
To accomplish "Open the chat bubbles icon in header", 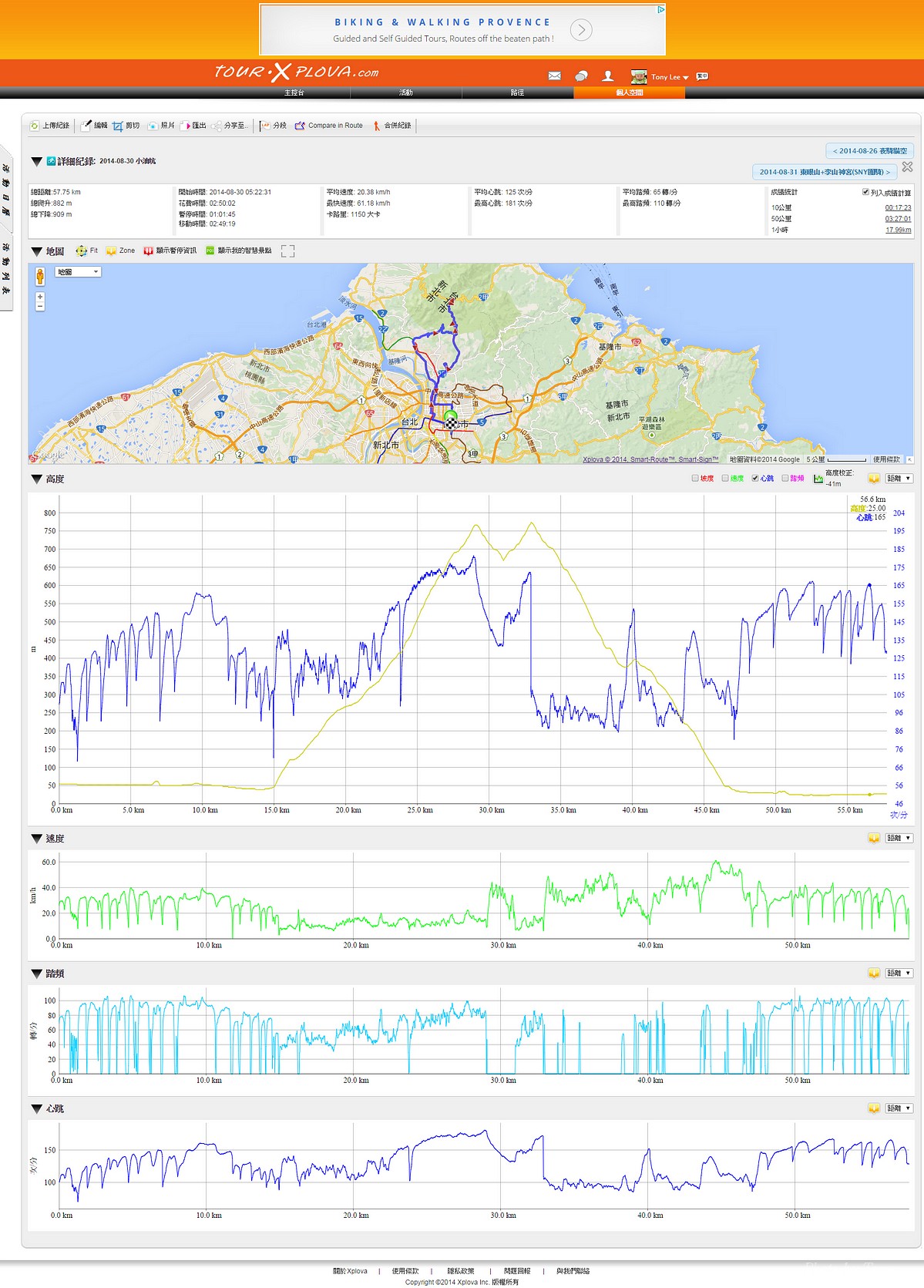I will pos(581,76).
